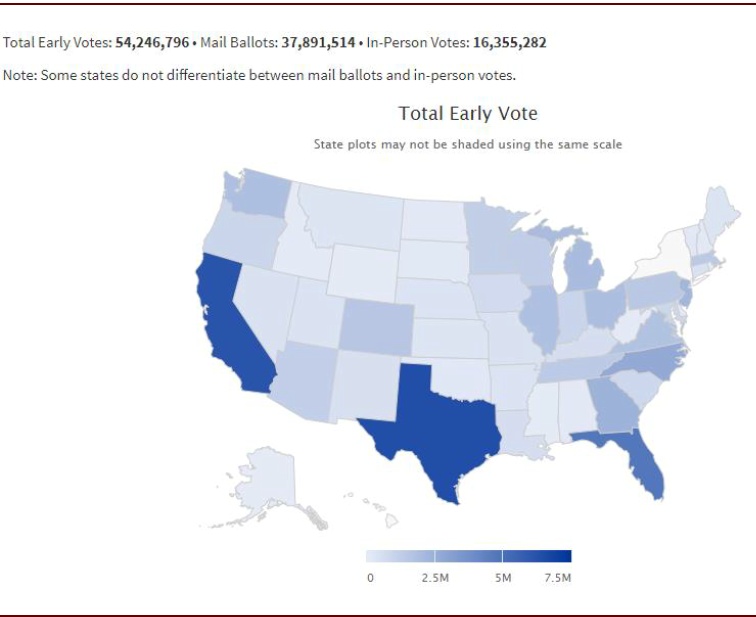756x617 pixels.
Task: Click the "Total Early Vote" chart title
Action: (468, 114)
